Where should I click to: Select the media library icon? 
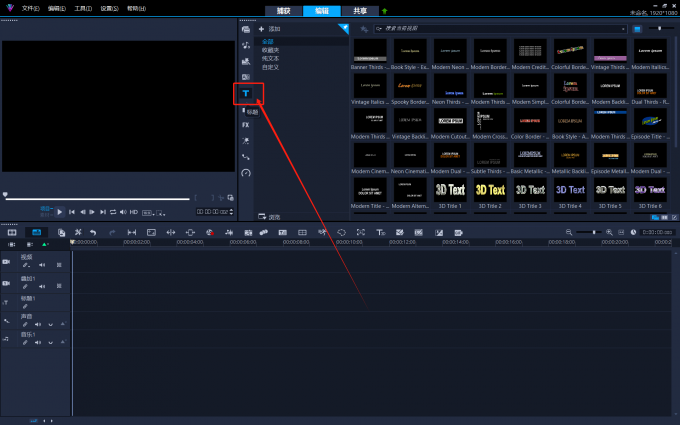coord(245,30)
